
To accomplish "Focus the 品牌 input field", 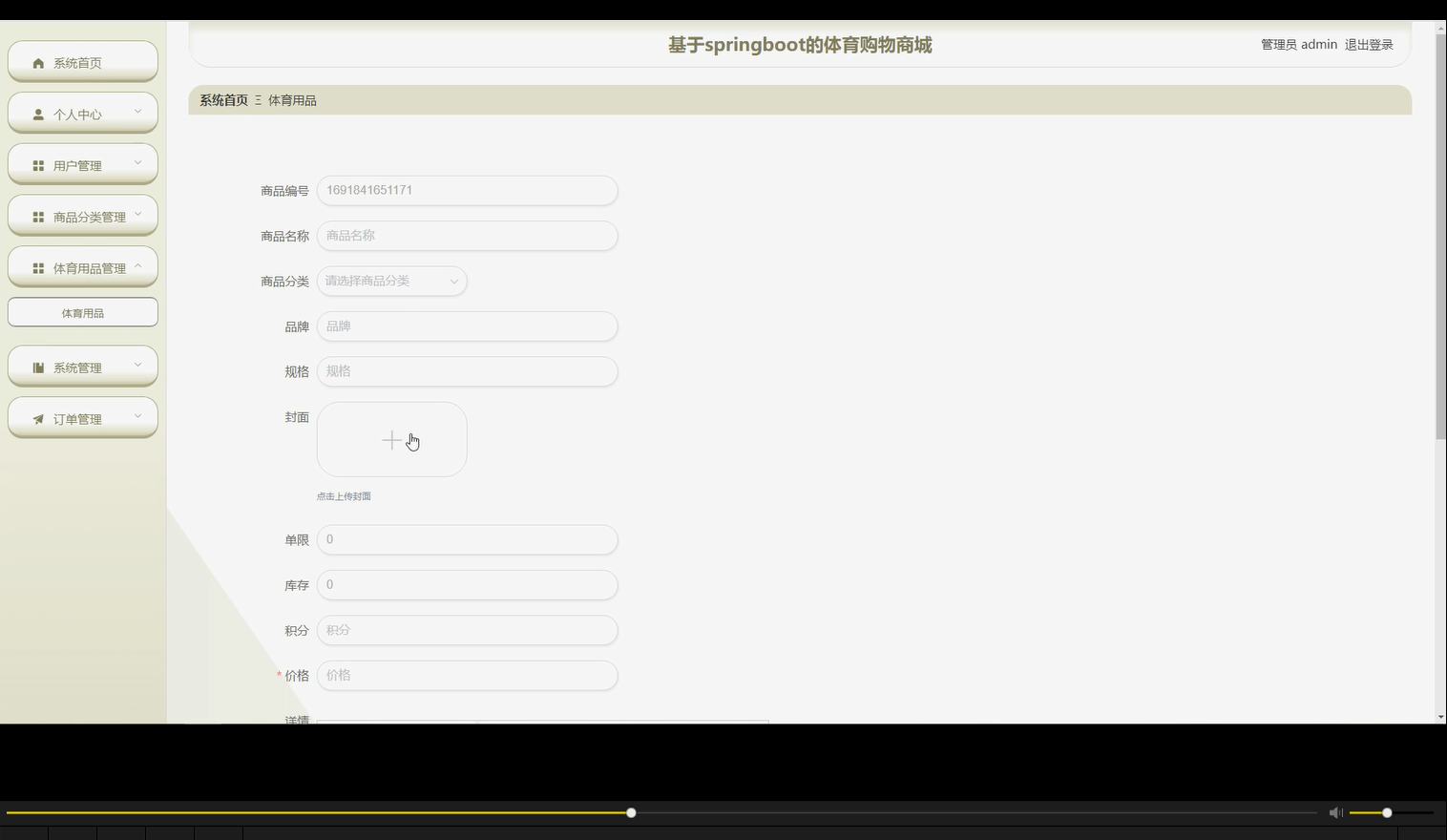I will (467, 326).
